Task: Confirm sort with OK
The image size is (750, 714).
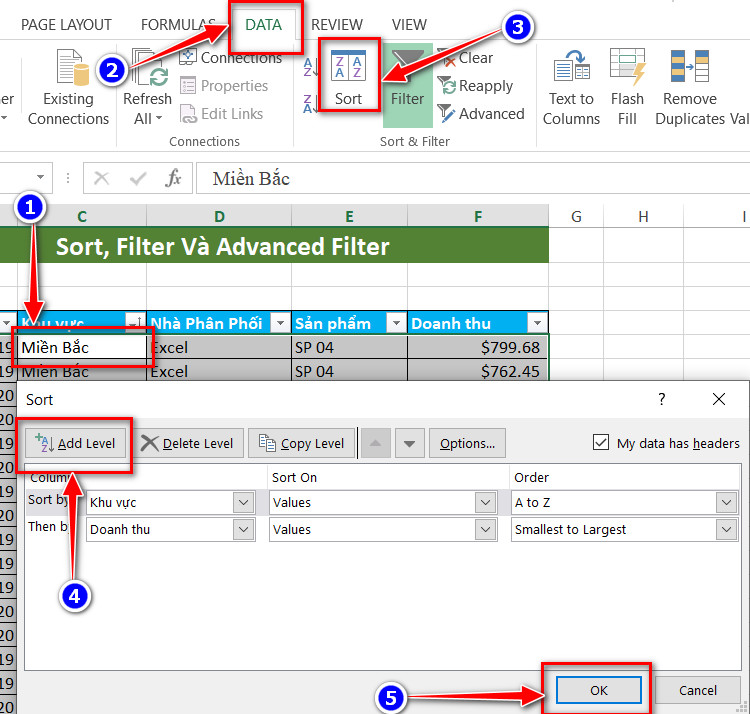Action: coord(598,690)
